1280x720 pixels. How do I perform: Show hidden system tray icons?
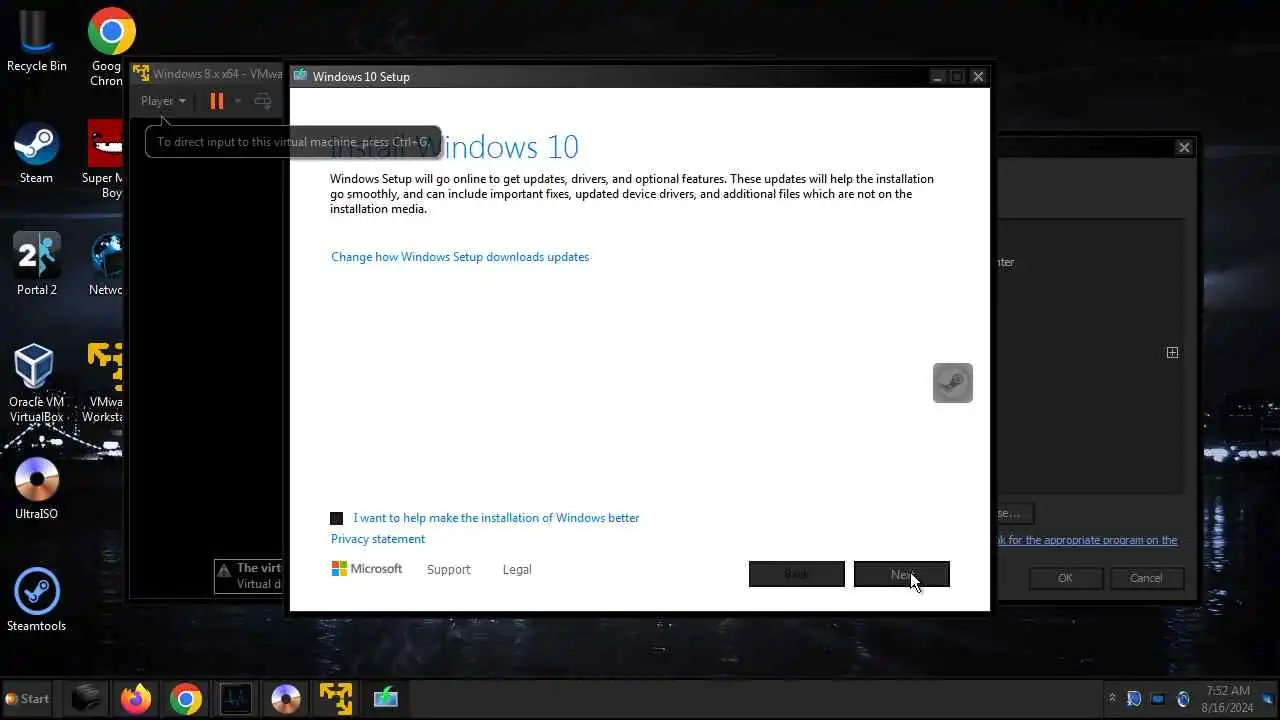coord(1112,698)
